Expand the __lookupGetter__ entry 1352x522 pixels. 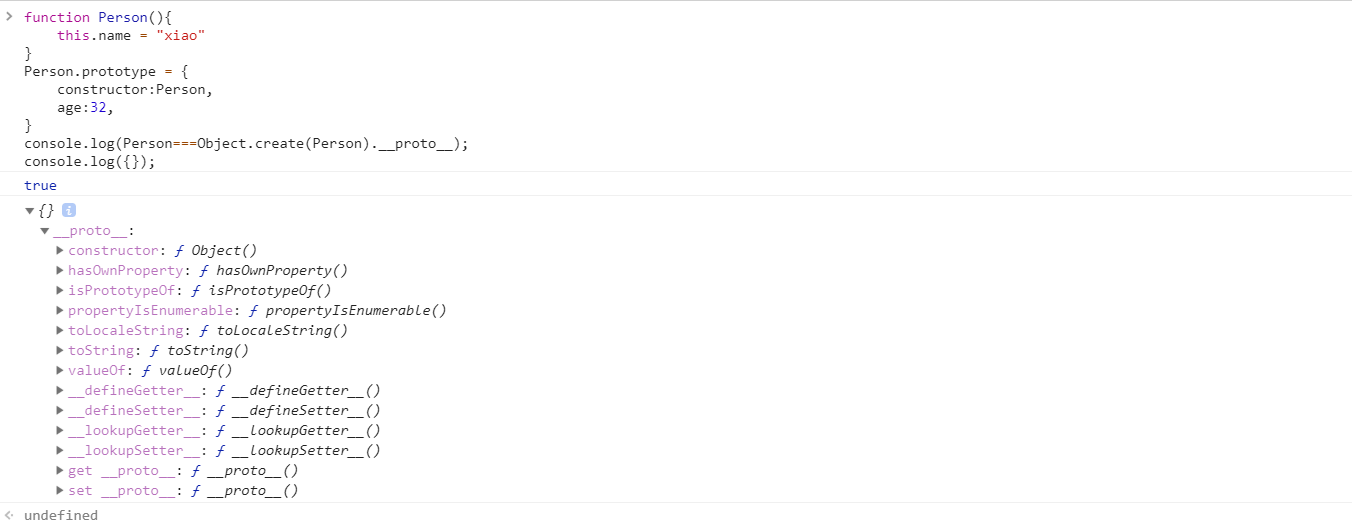coord(60,431)
